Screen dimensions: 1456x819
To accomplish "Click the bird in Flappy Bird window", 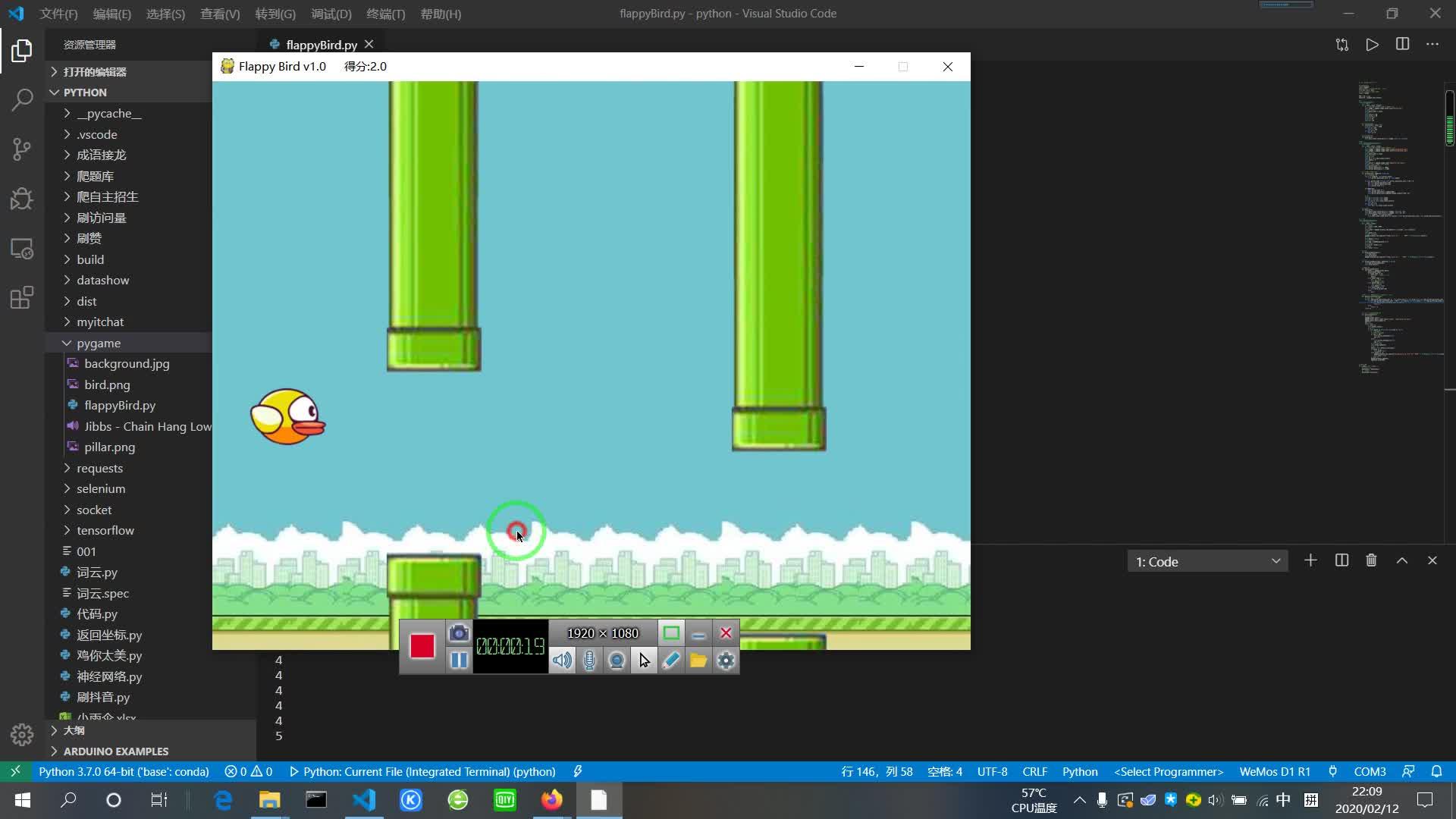I will [287, 416].
